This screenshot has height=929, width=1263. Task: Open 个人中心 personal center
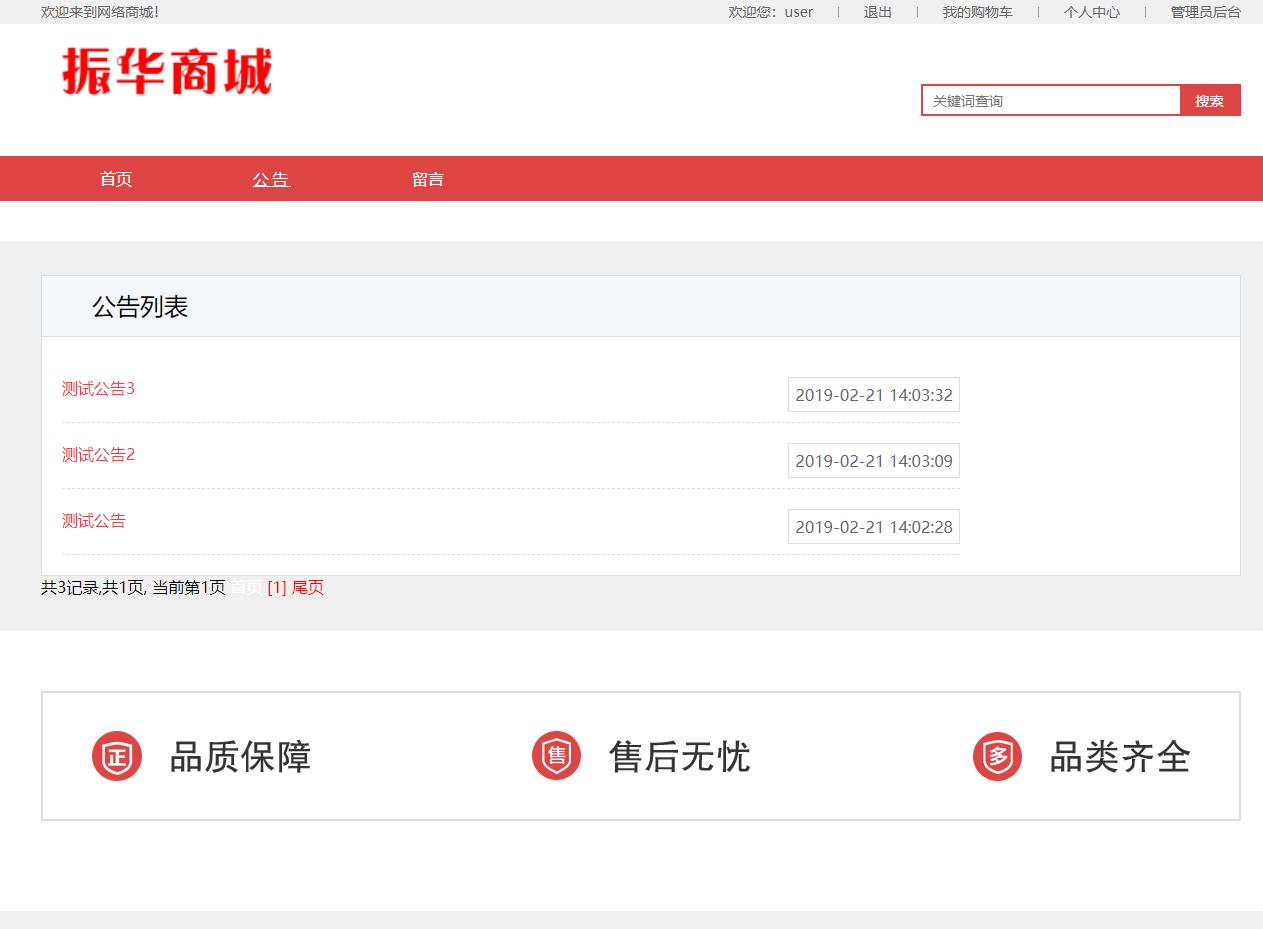[x=1091, y=12]
